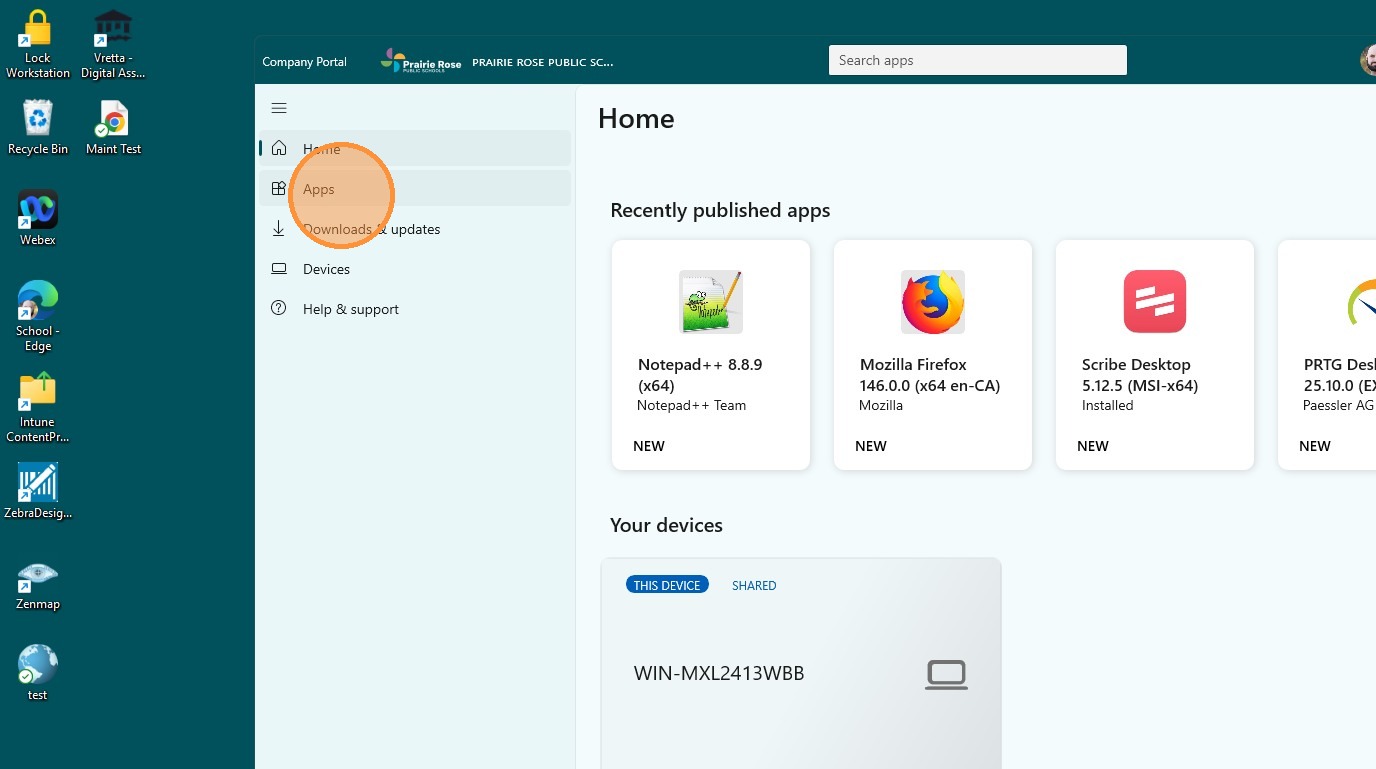Open Devices in the sidebar
This screenshot has width=1376, height=769.
326,269
